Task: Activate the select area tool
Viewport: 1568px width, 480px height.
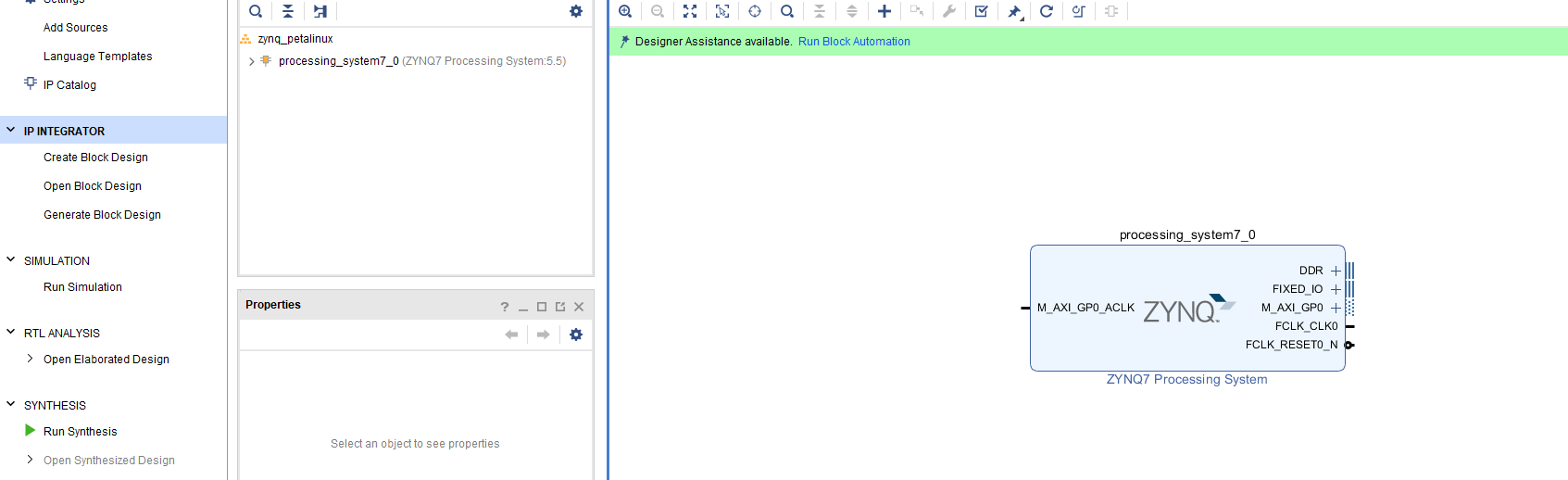Action: pyautogui.click(x=722, y=11)
